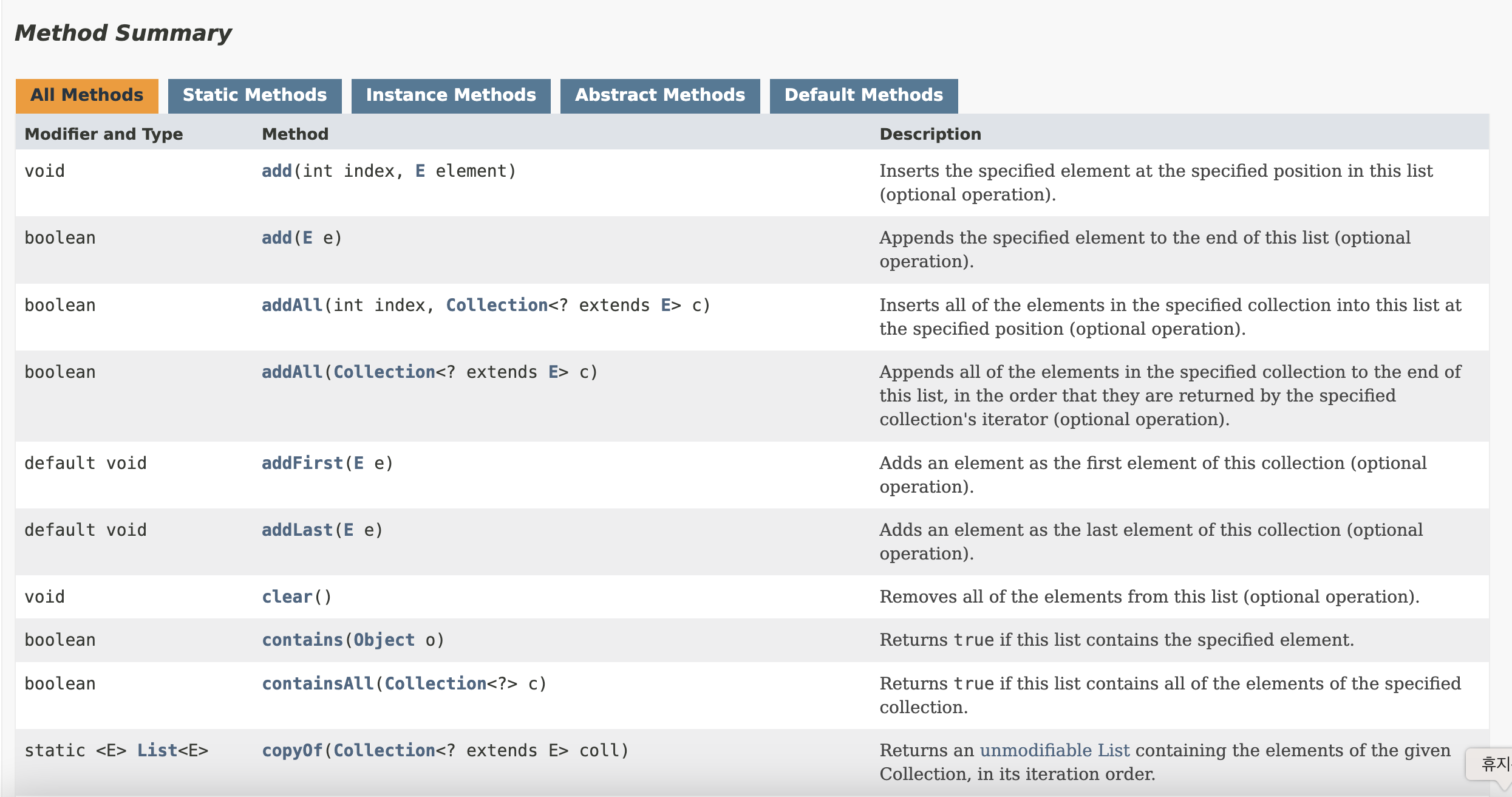The width and height of the screenshot is (1512, 797).
Task: Open the Instance Methods tab
Action: pyautogui.click(x=451, y=95)
